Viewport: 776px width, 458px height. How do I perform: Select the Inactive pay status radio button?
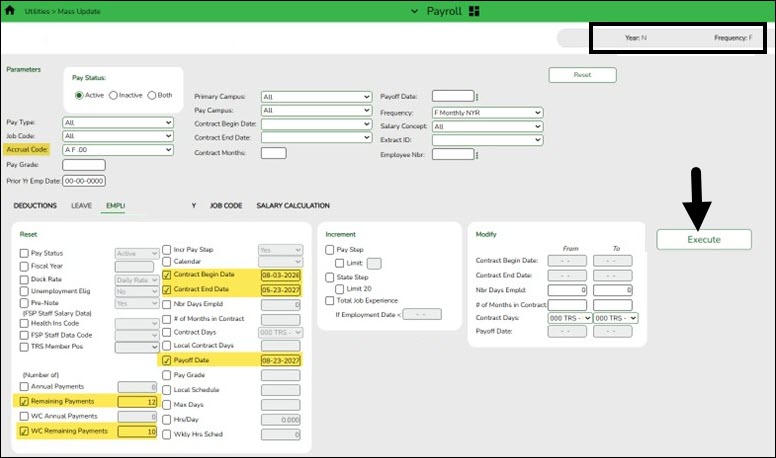coord(114,95)
